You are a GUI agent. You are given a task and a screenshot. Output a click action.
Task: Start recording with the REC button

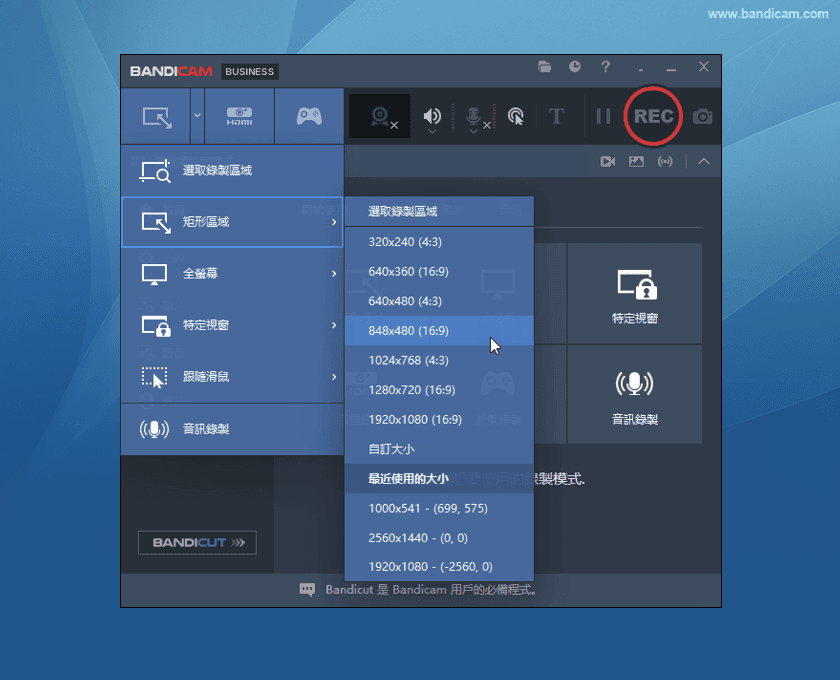click(653, 116)
